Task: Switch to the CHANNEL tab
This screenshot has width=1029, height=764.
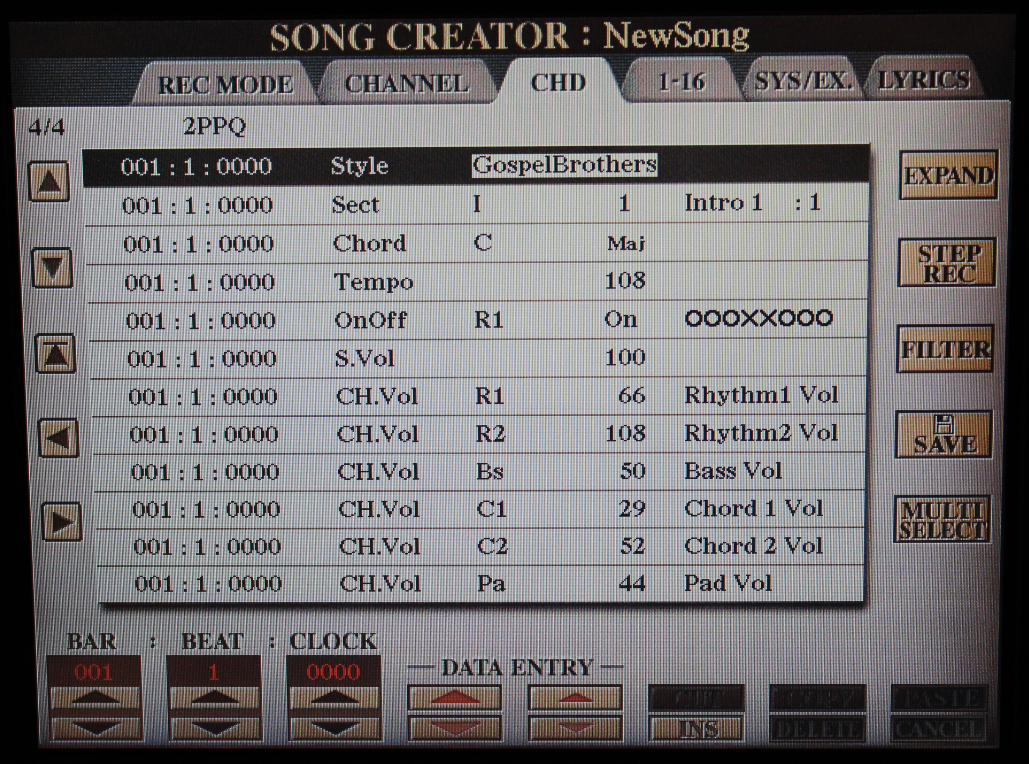Action: click(x=405, y=84)
